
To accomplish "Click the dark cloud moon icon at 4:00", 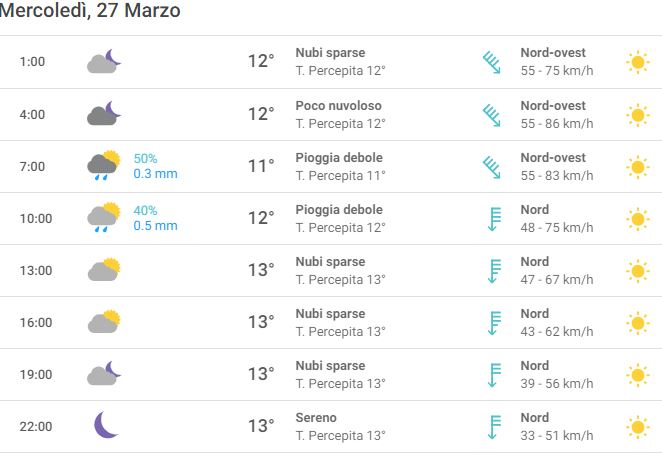I will 104,113.
